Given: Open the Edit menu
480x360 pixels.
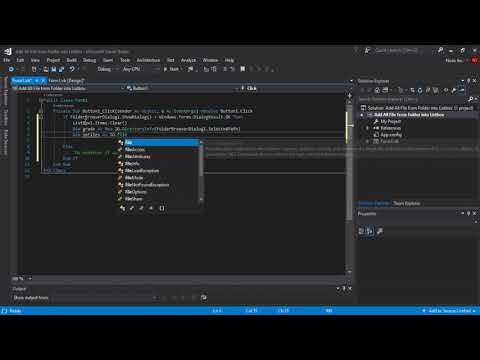Looking at the screenshot, I should click(x=20, y=60).
